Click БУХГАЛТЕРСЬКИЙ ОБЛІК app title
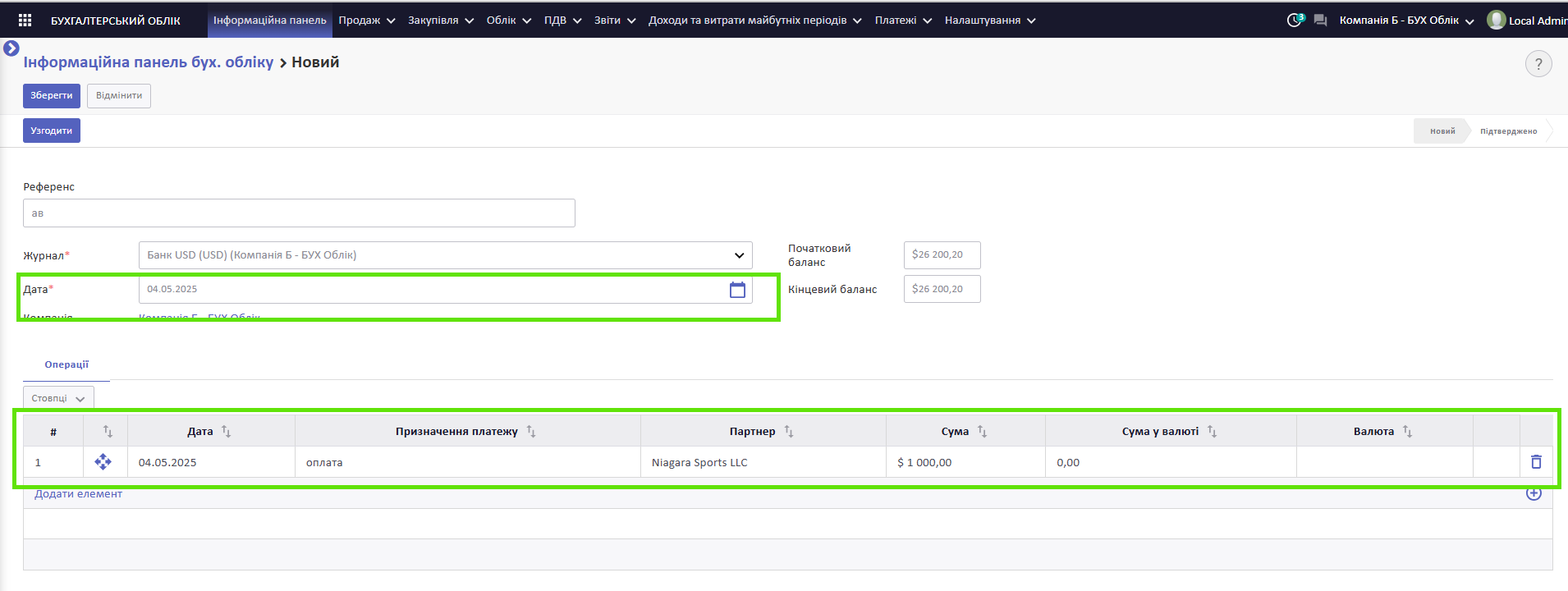Screen dimensions: 1568x591 [x=116, y=21]
